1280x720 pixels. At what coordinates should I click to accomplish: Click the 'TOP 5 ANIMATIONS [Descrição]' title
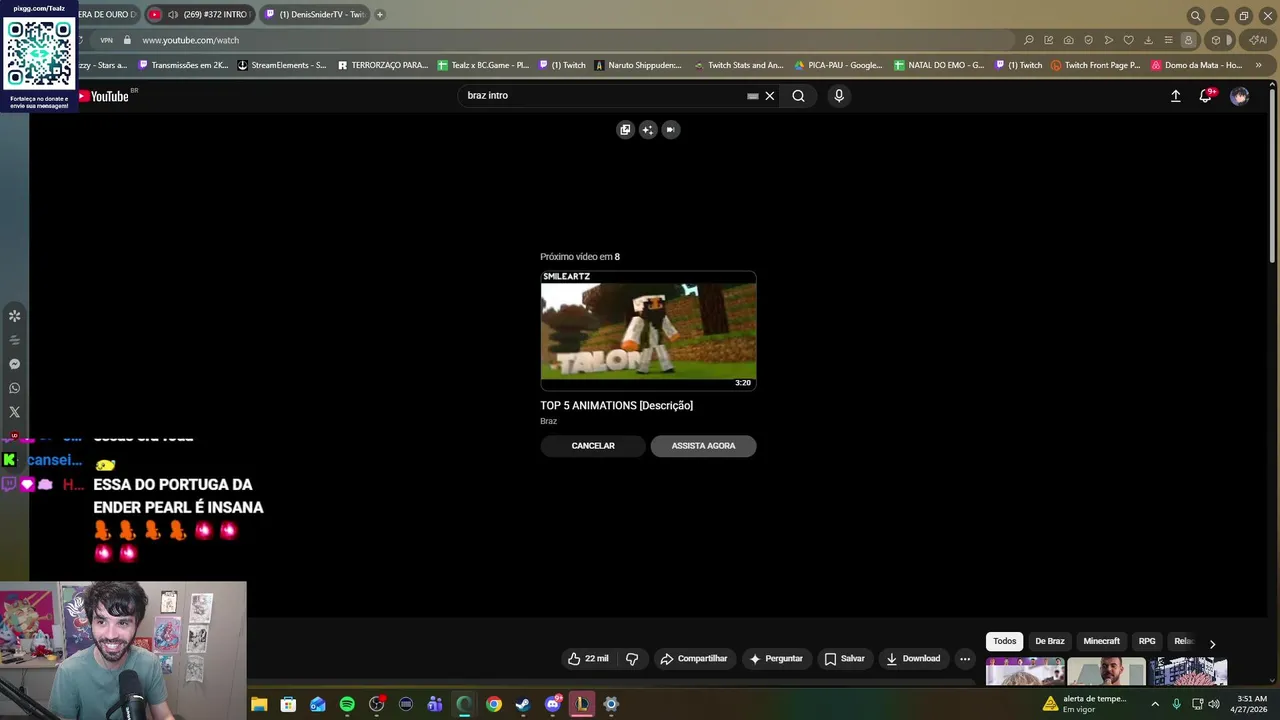tap(616, 405)
